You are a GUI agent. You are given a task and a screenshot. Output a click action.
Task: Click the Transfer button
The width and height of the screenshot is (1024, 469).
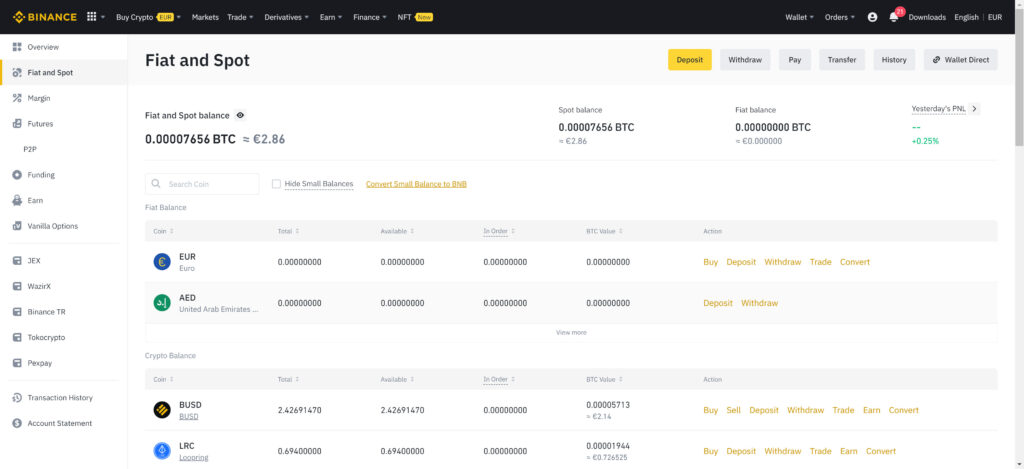(842, 59)
